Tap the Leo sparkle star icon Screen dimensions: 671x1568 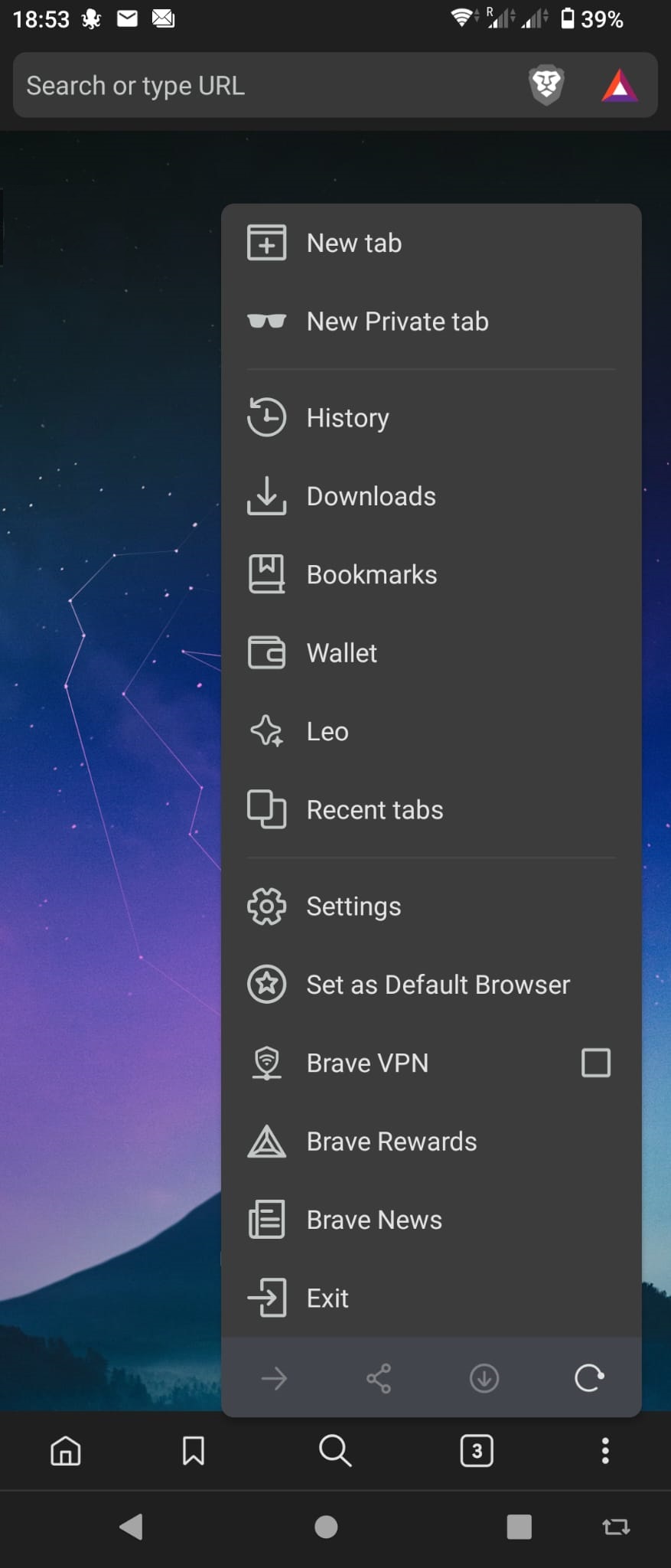point(266,731)
